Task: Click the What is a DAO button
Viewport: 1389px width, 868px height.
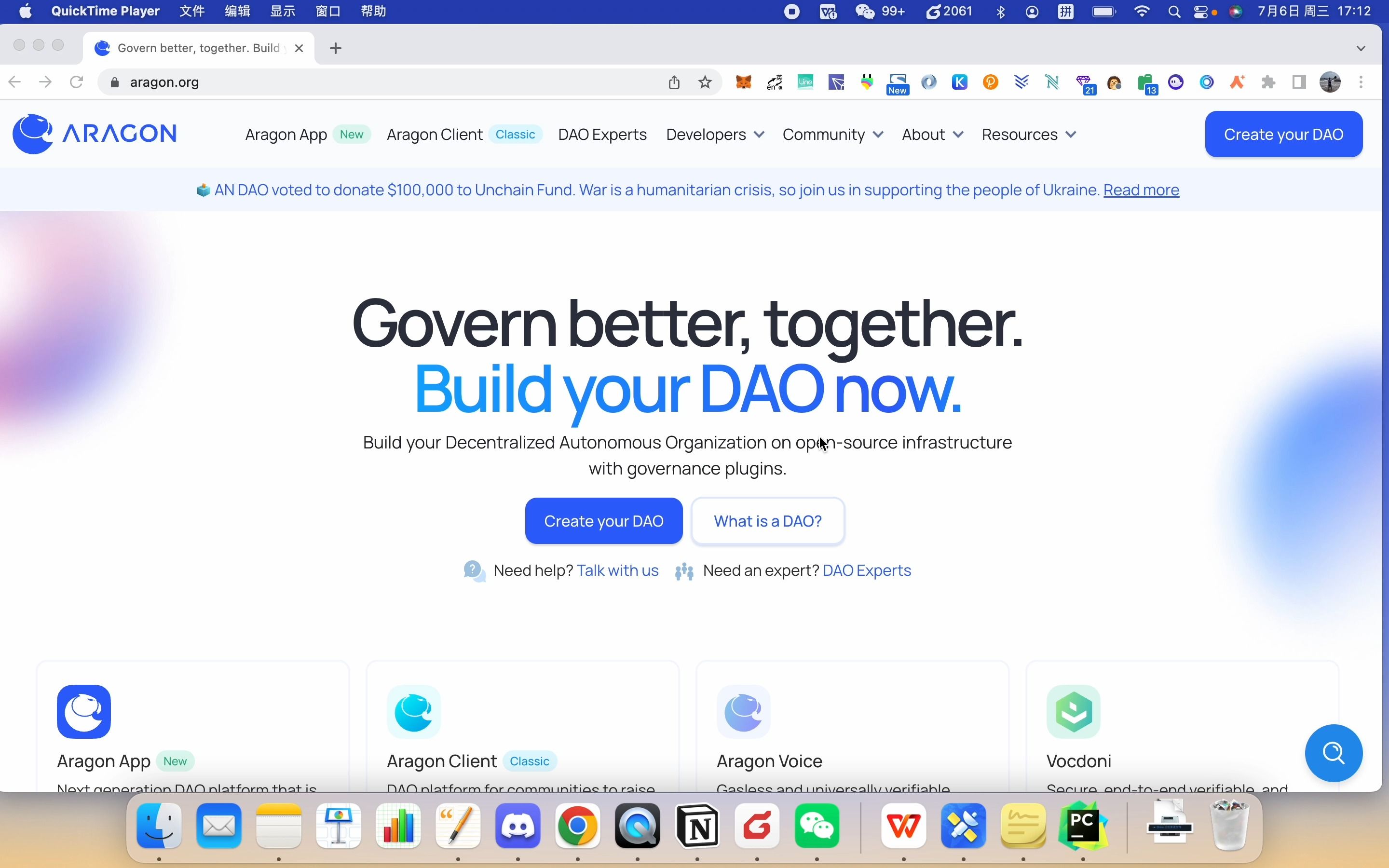Action: point(767,520)
